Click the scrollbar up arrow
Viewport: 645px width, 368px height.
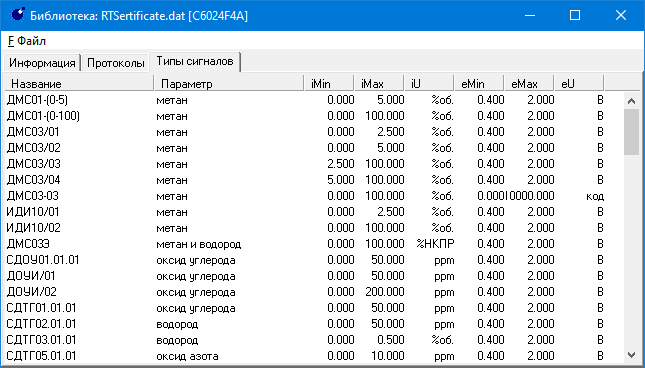click(x=631, y=101)
